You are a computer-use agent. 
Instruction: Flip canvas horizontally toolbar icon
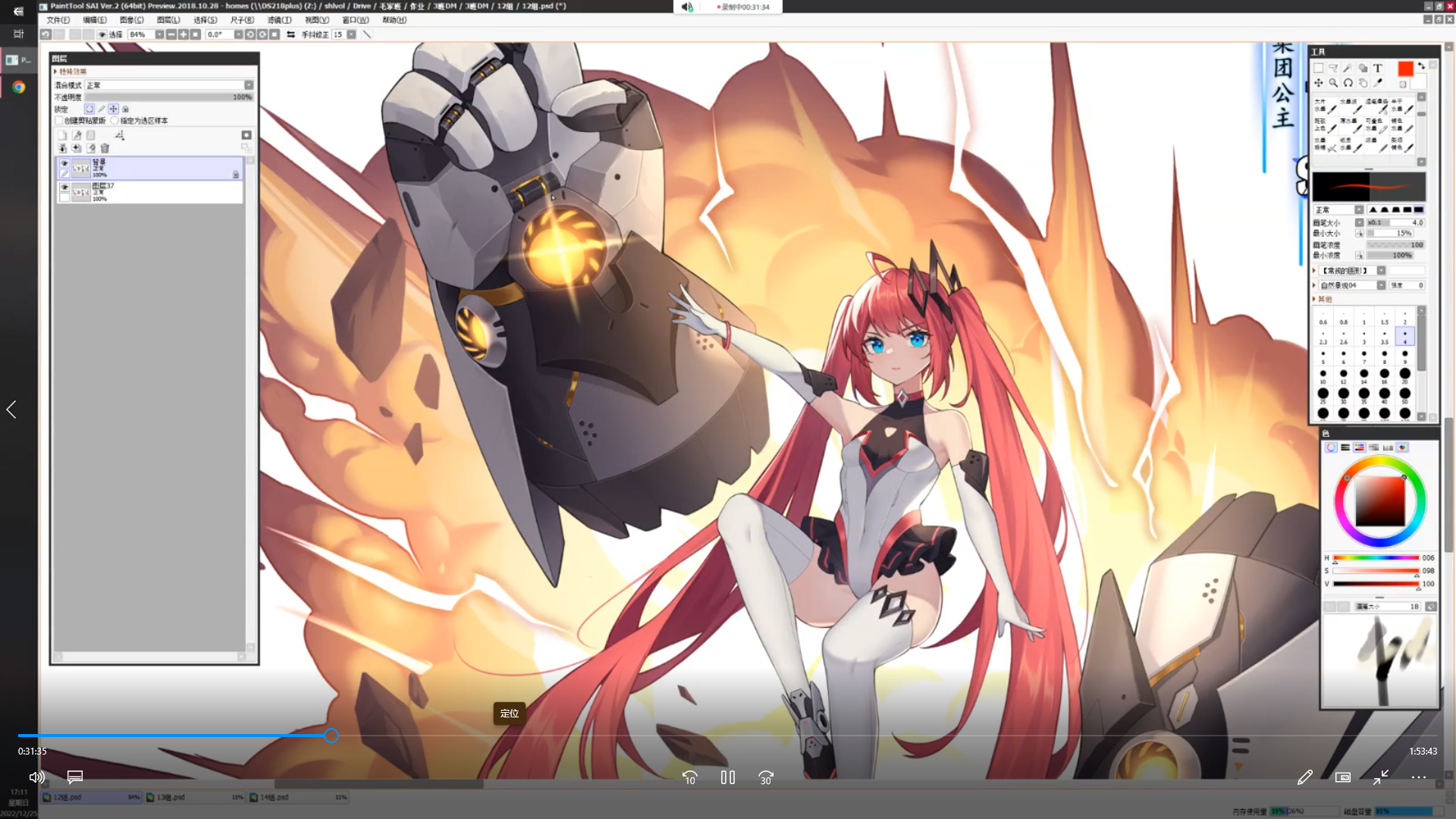290,34
